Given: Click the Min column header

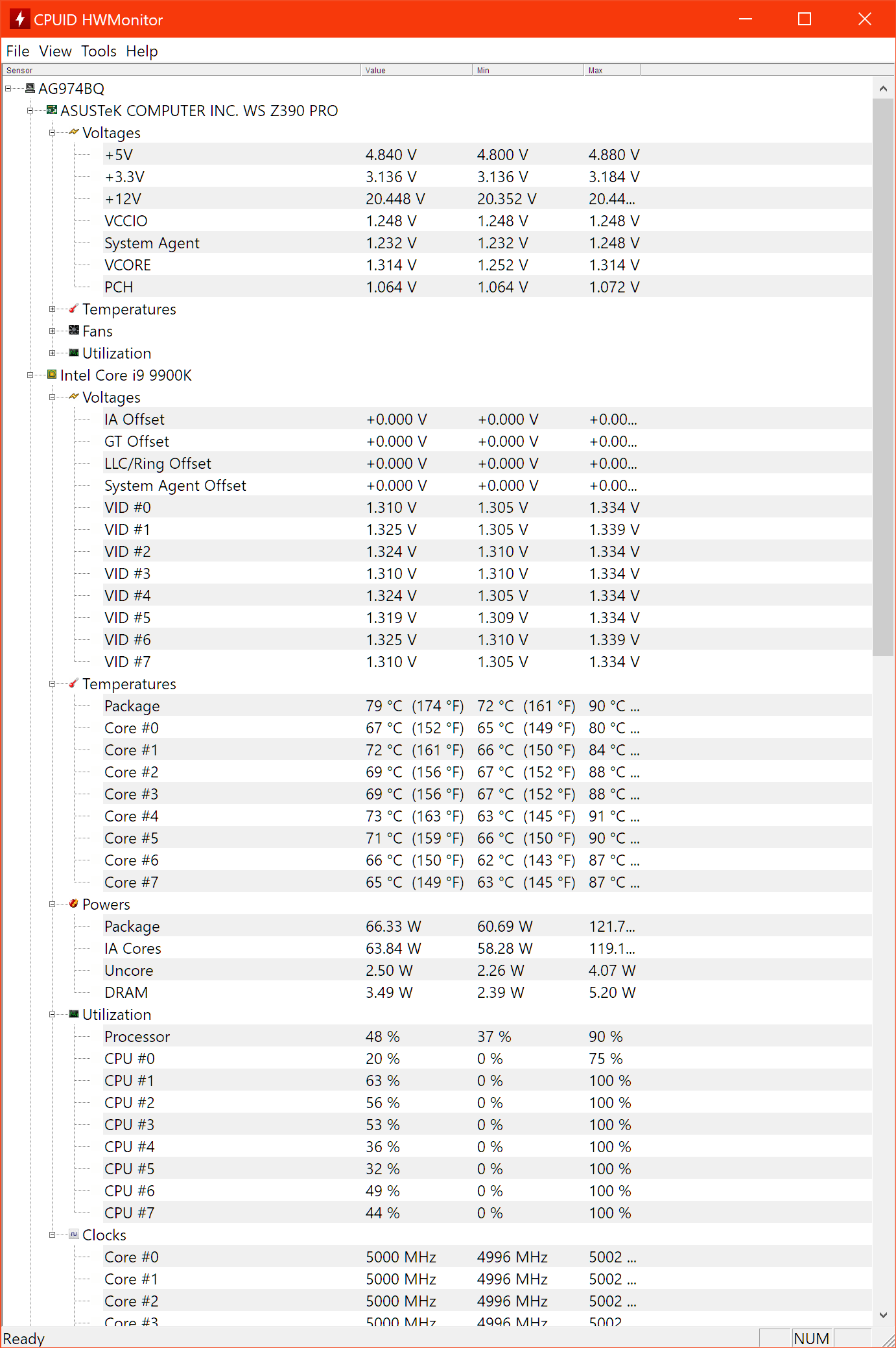Looking at the screenshot, I should tap(528, 70).
